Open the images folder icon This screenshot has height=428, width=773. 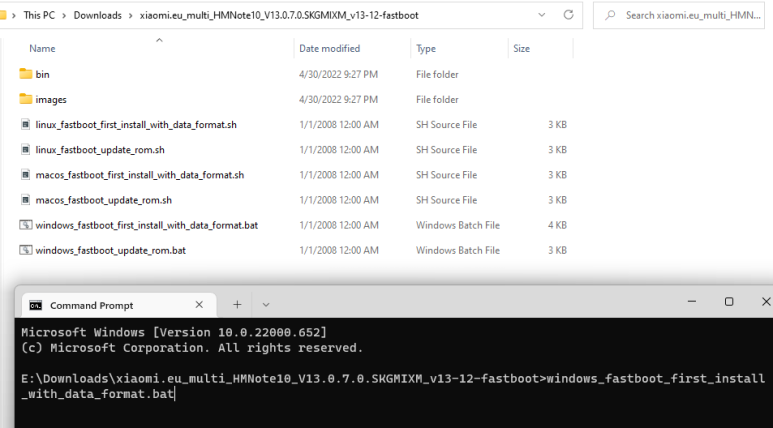[26, 99]
